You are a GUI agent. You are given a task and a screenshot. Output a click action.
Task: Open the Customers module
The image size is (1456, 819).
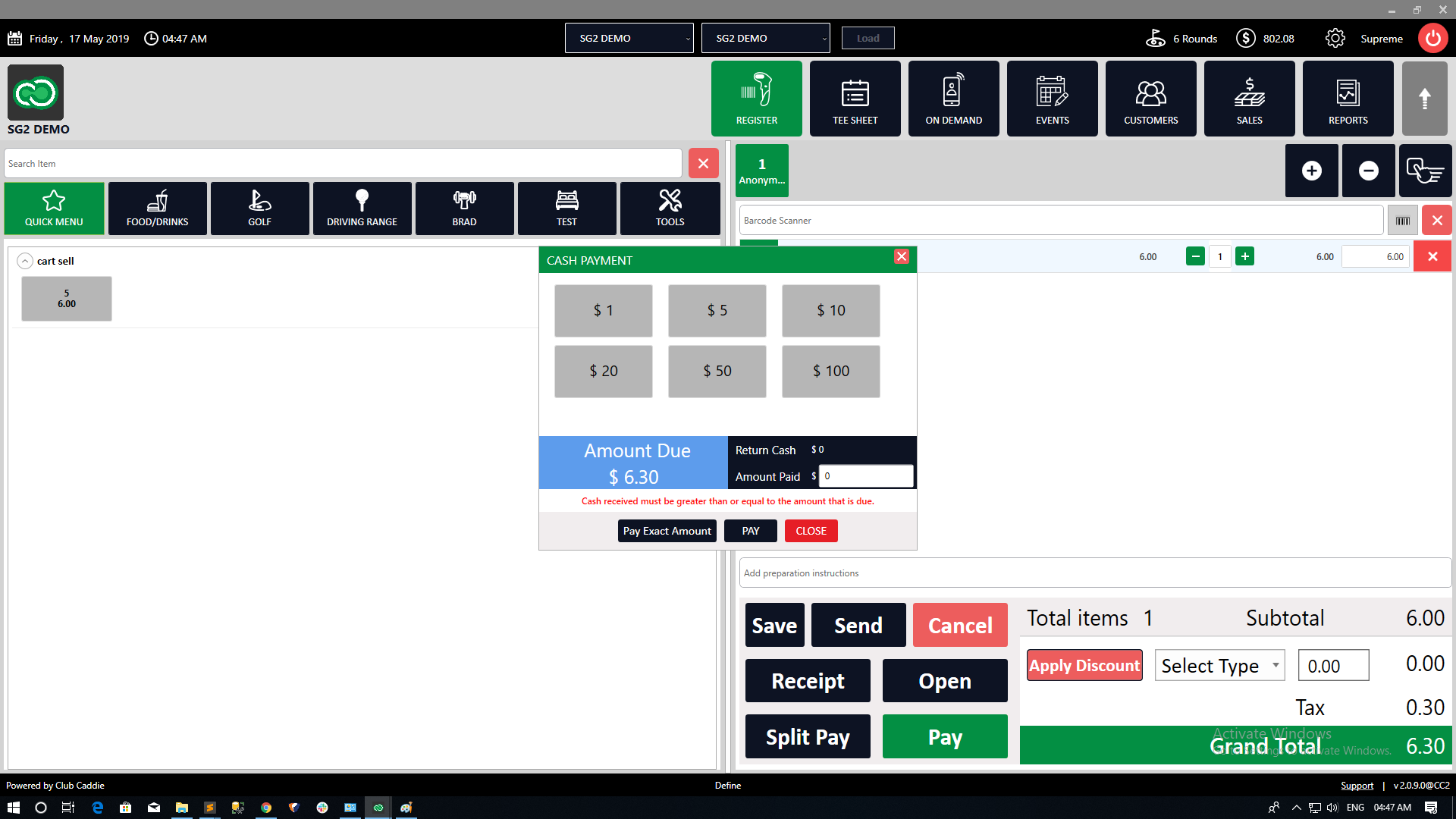1150,99
